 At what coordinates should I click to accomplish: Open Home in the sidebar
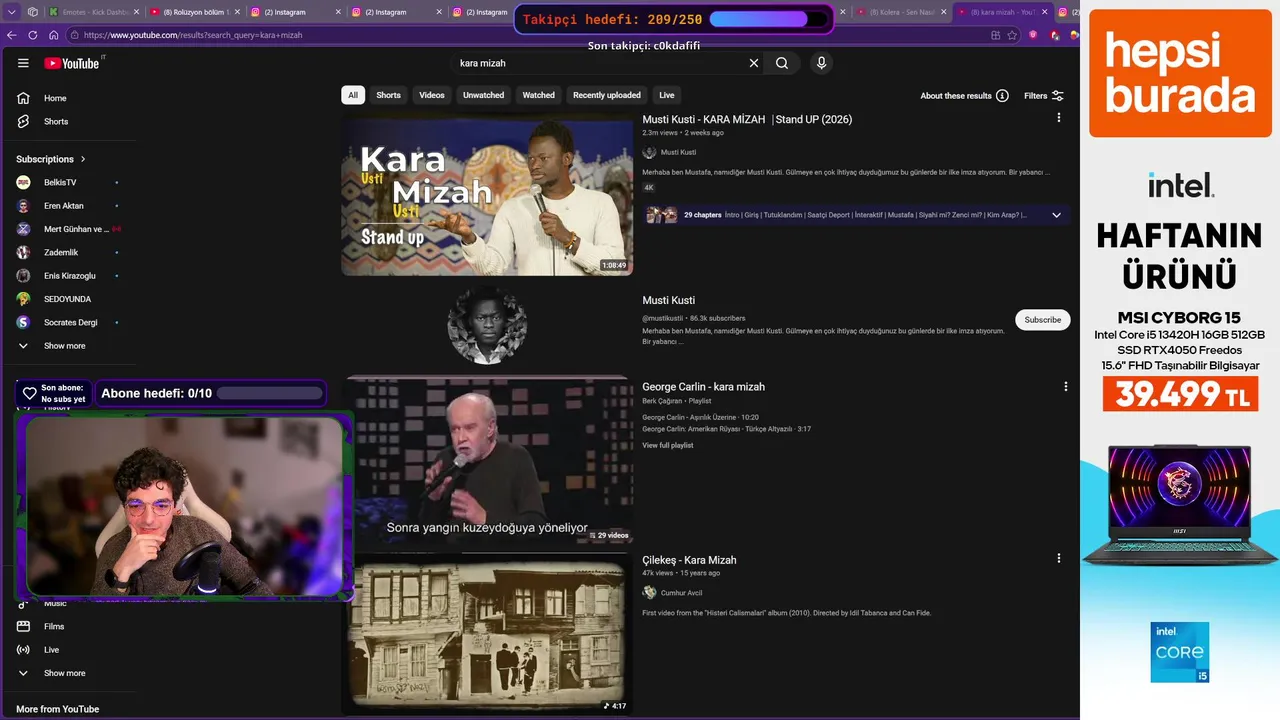55,98
